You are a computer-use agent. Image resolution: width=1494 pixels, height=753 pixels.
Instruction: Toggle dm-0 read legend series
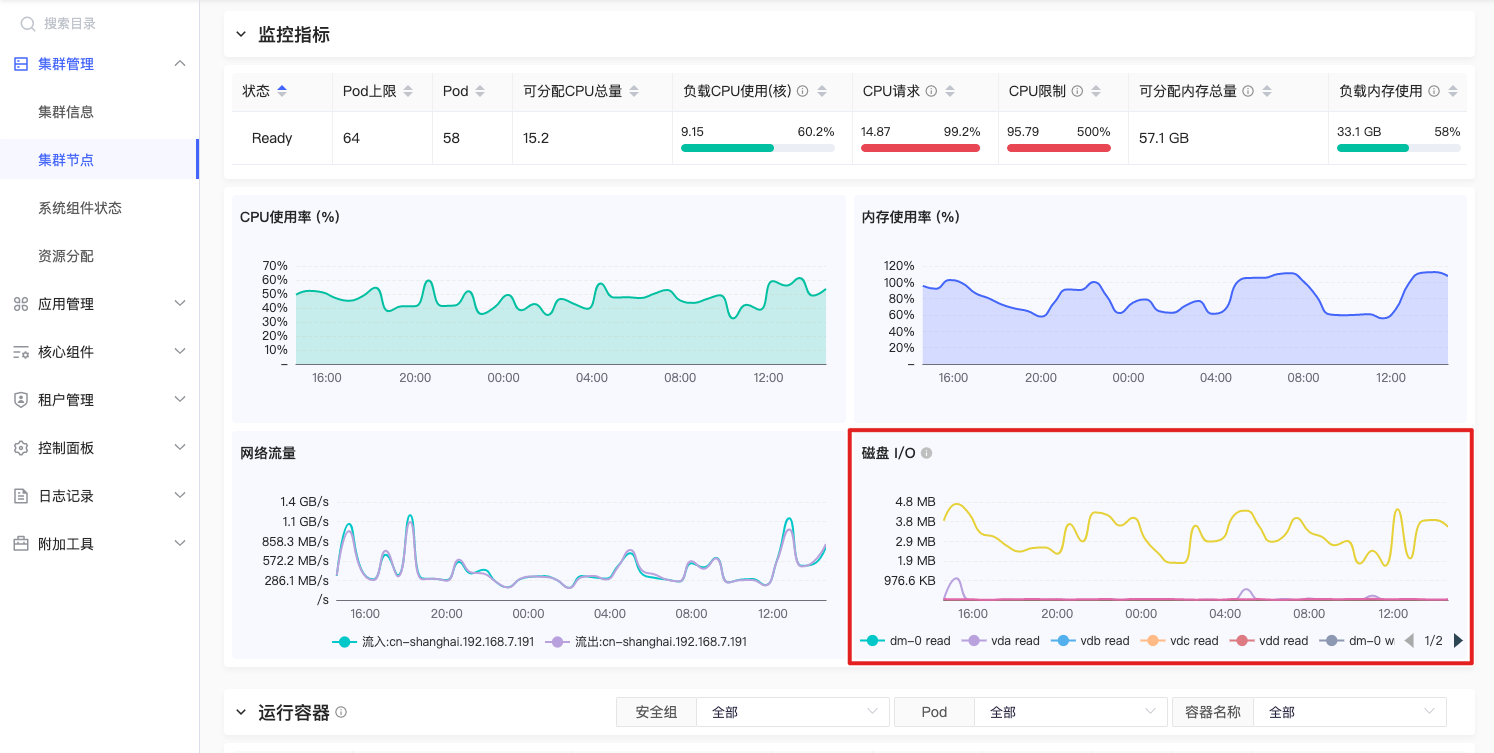click(x=905, y=640)
